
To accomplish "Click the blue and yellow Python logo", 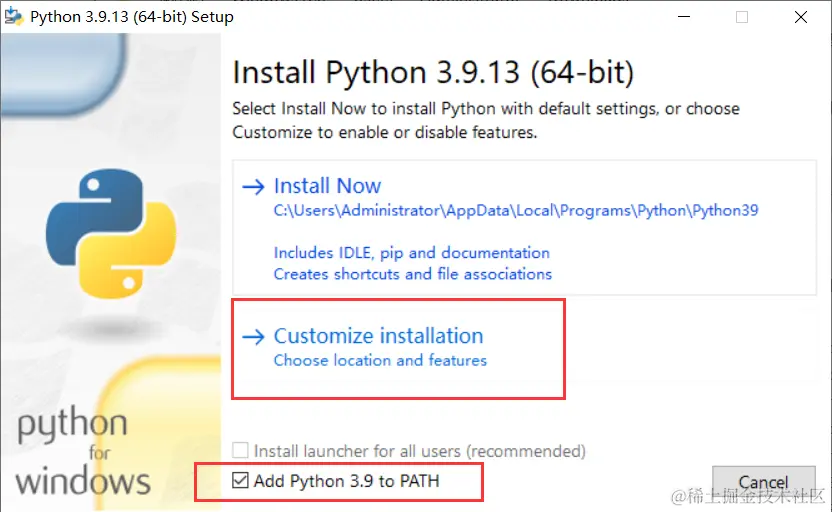I will click(111, 233).
